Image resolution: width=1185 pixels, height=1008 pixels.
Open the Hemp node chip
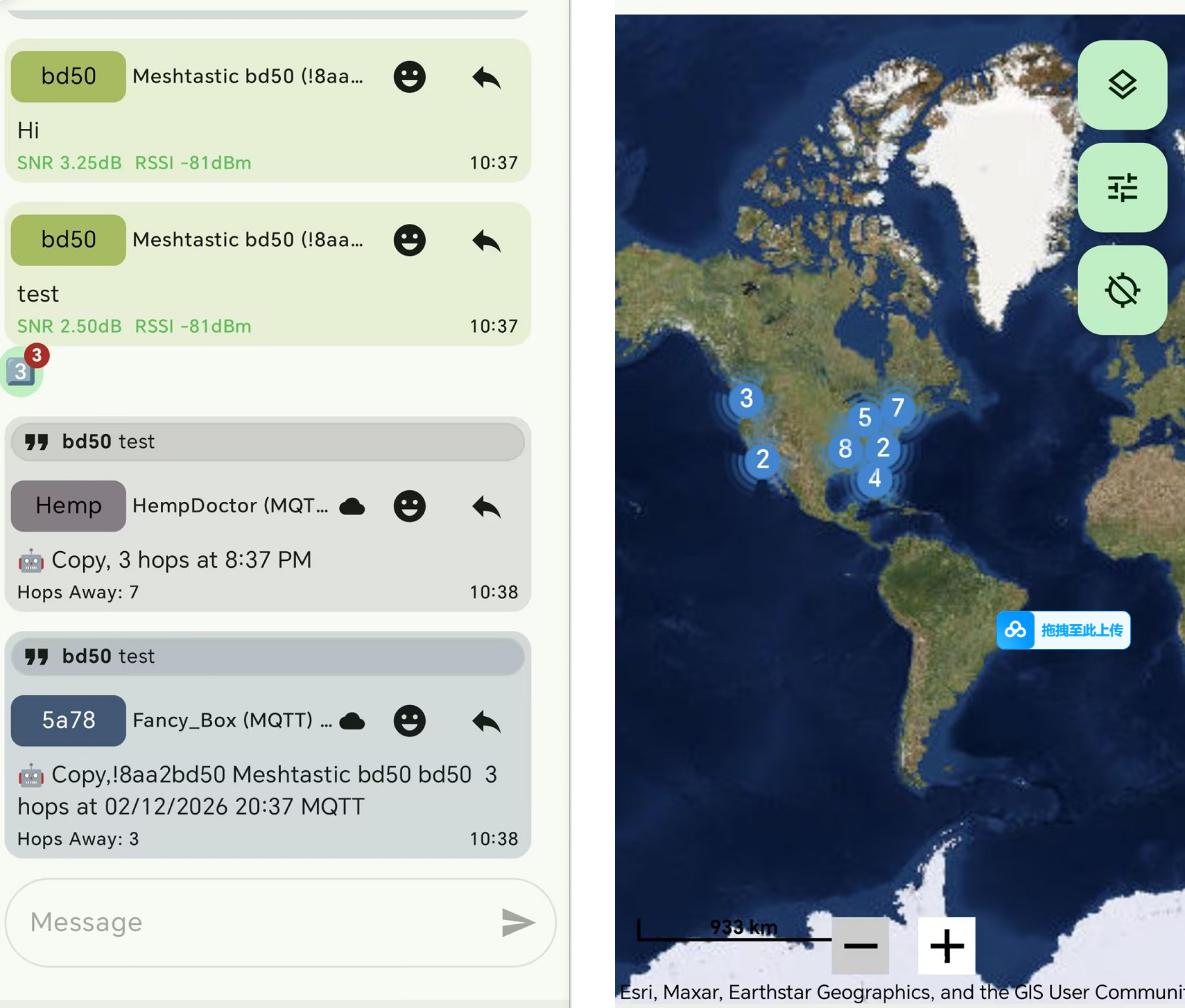pyautogui.click(x=68, y=506)
